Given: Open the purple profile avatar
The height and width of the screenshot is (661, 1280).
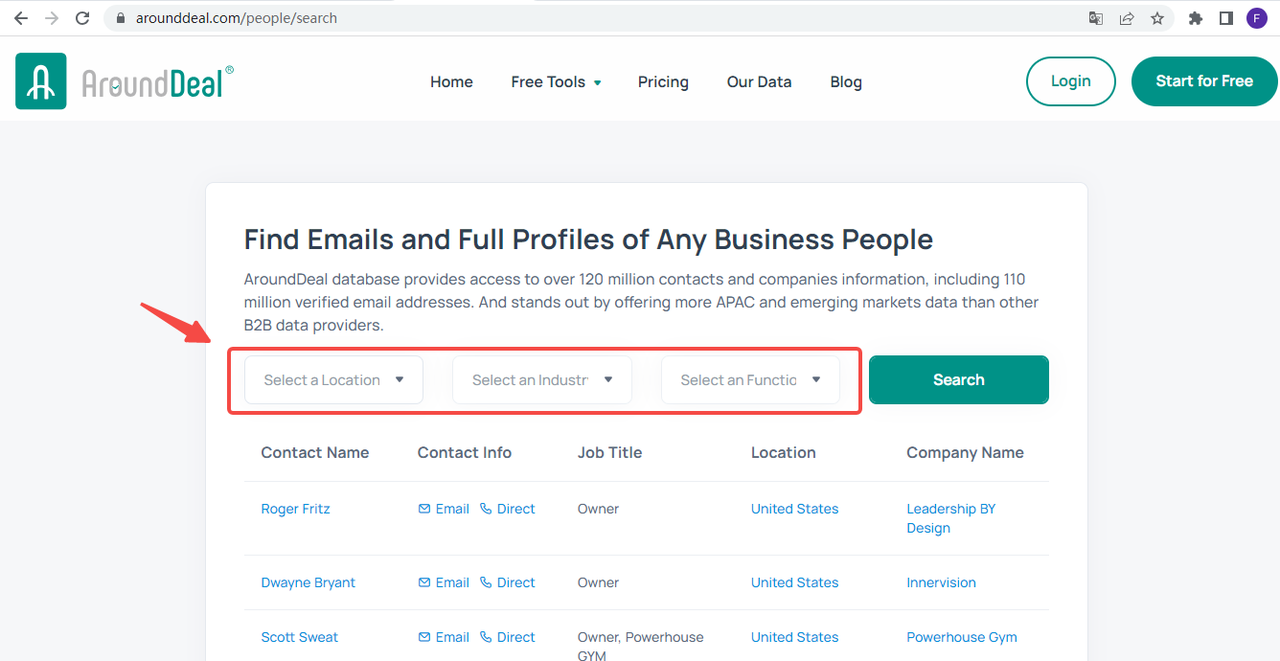Looking at the screenshot, I should 1256,18.
